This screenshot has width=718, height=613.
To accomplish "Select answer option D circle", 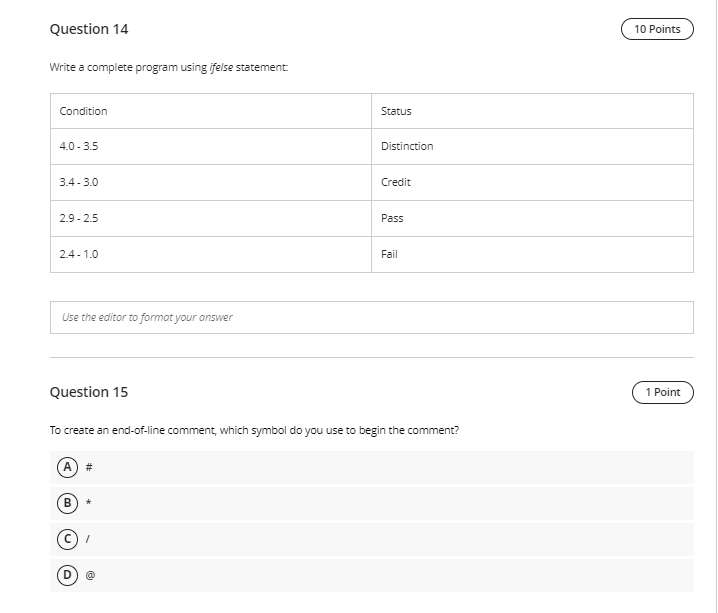I will (67, 575).
